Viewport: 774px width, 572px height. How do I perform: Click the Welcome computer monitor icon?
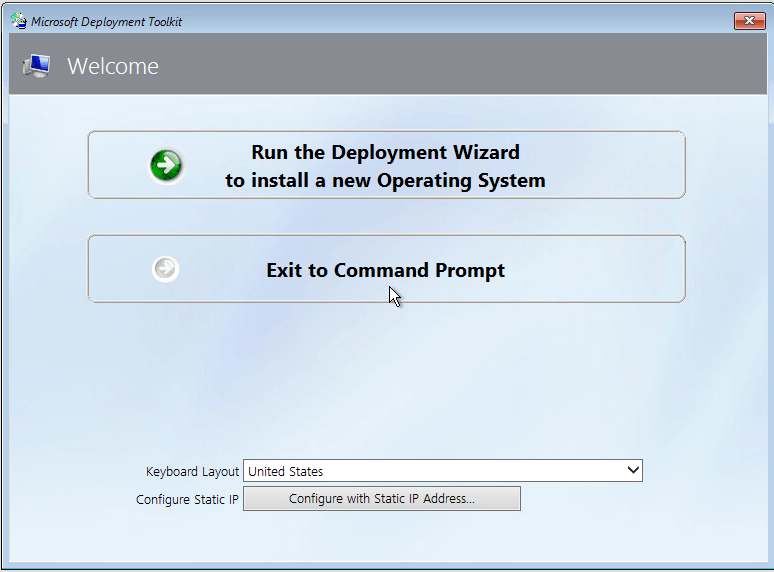(37, 66)
